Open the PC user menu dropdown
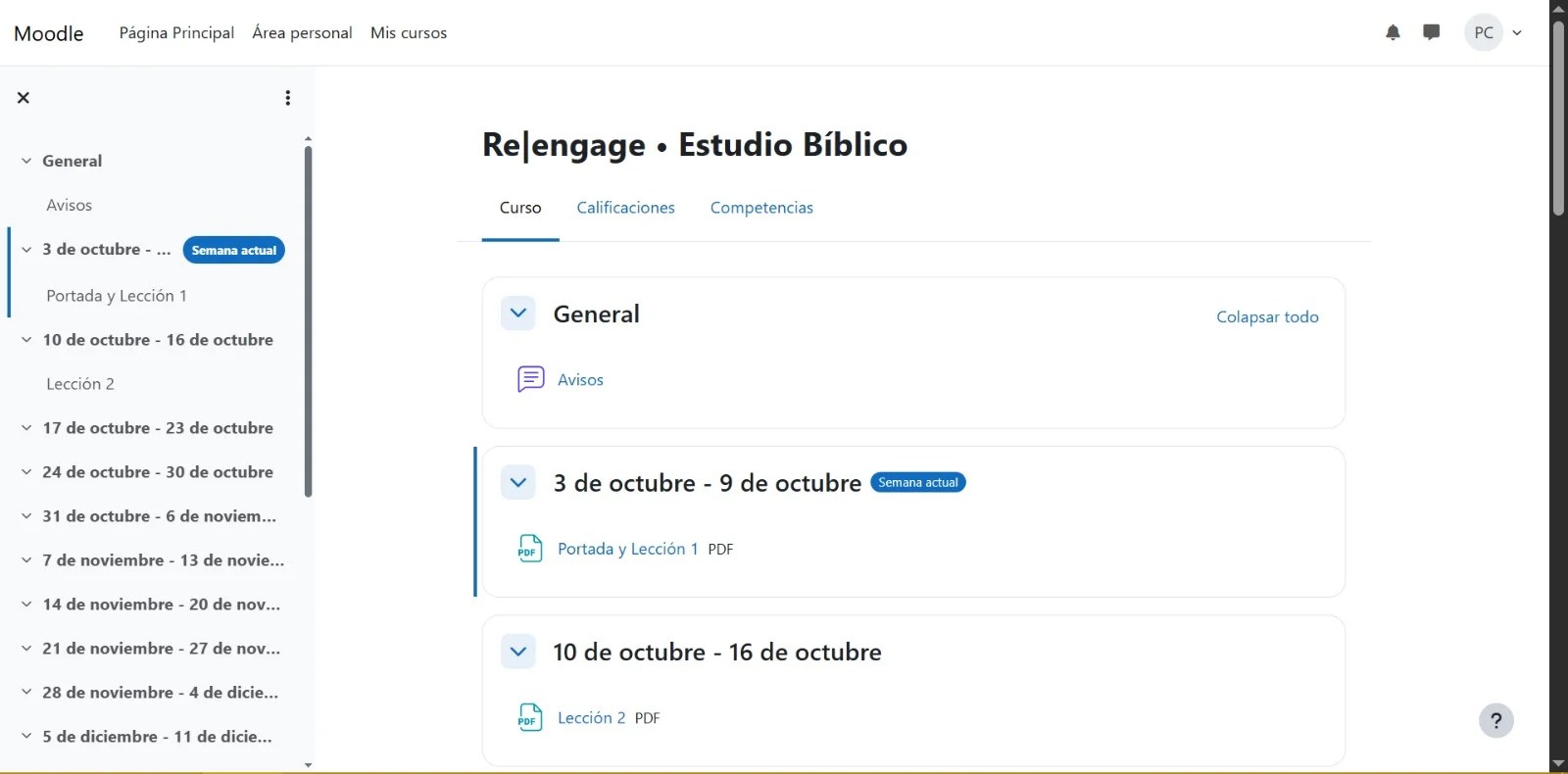This screenshot has width=1568, height=774. click(1494, 32)
